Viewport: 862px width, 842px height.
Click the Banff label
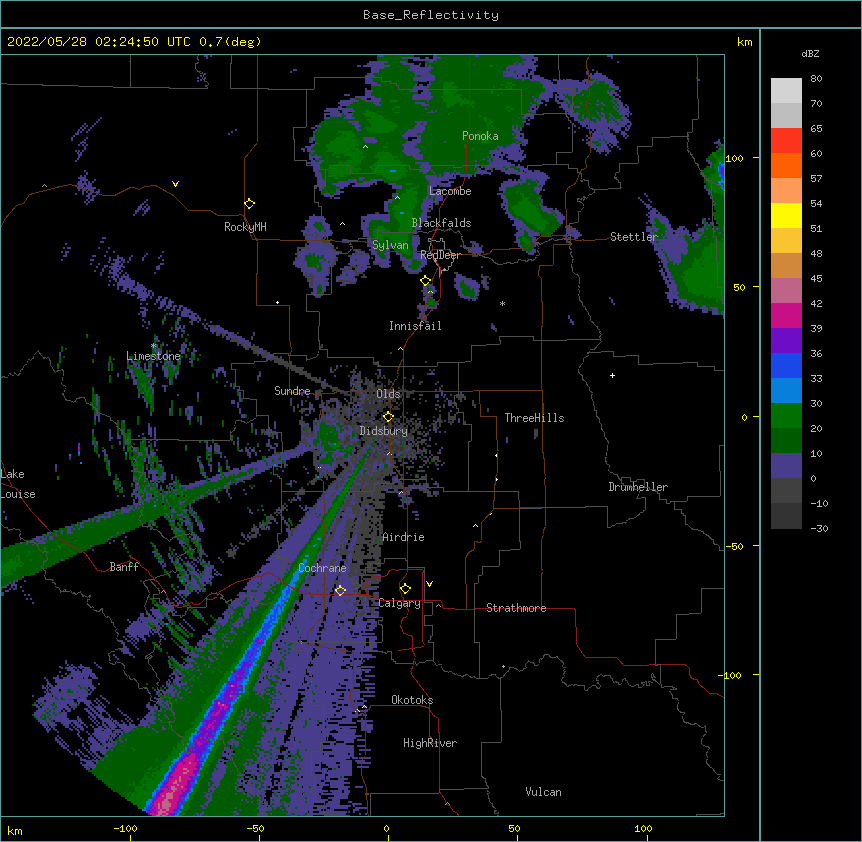[x=124, y=567]
